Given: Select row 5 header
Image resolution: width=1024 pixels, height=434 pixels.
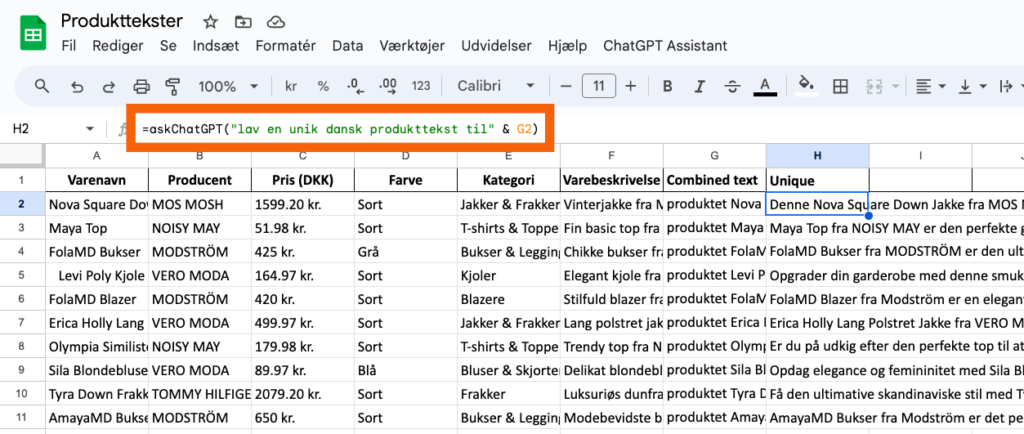Looking at the screenshot, I should point(22,275).
